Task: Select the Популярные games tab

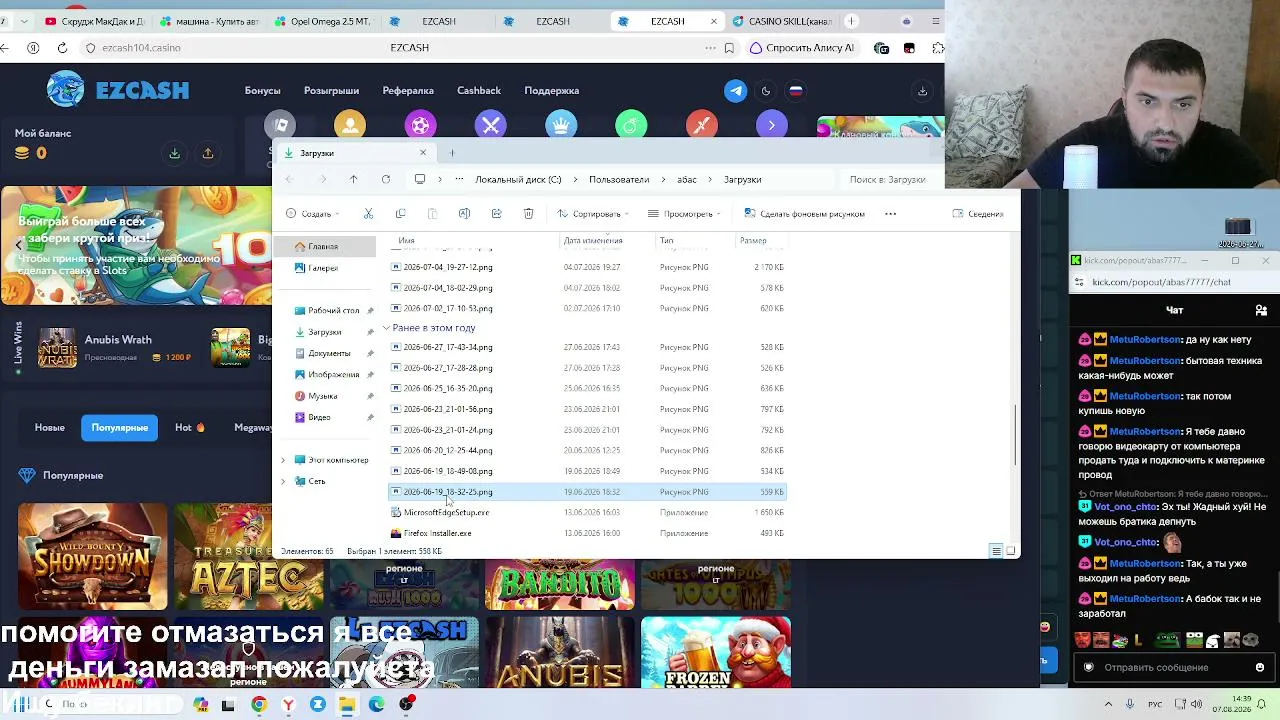Action: [120, 428]
